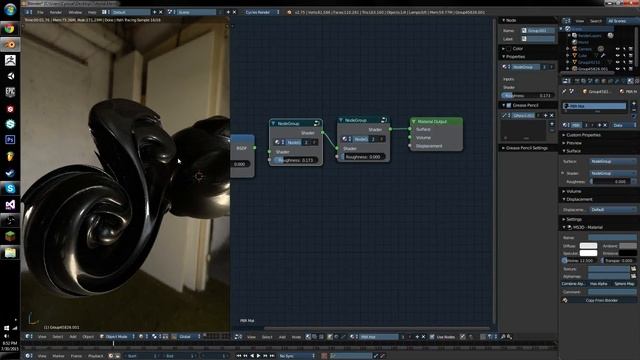
Task: Toggle visibility of Group45826.001 in outliner
Action: (618, 69)
